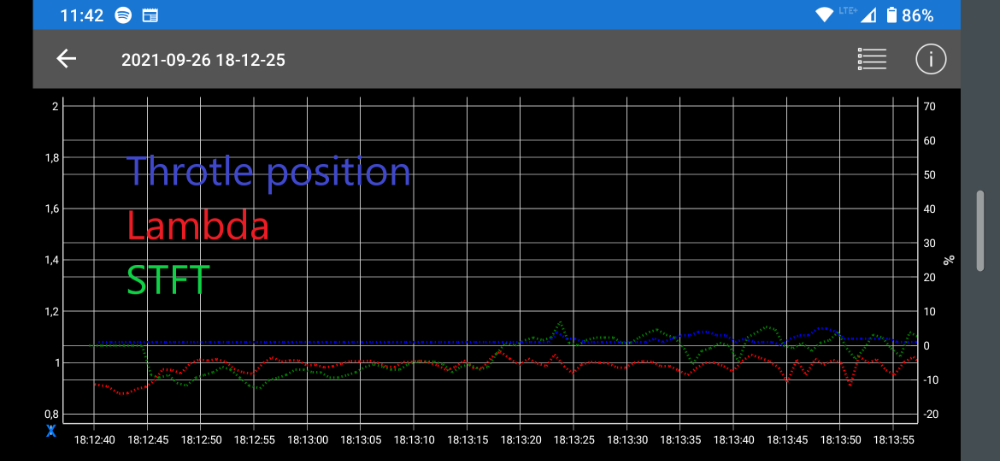Tap the 11:42 clock in status bar
This screenshot has height=461, width=1000.
pos(82,15)
